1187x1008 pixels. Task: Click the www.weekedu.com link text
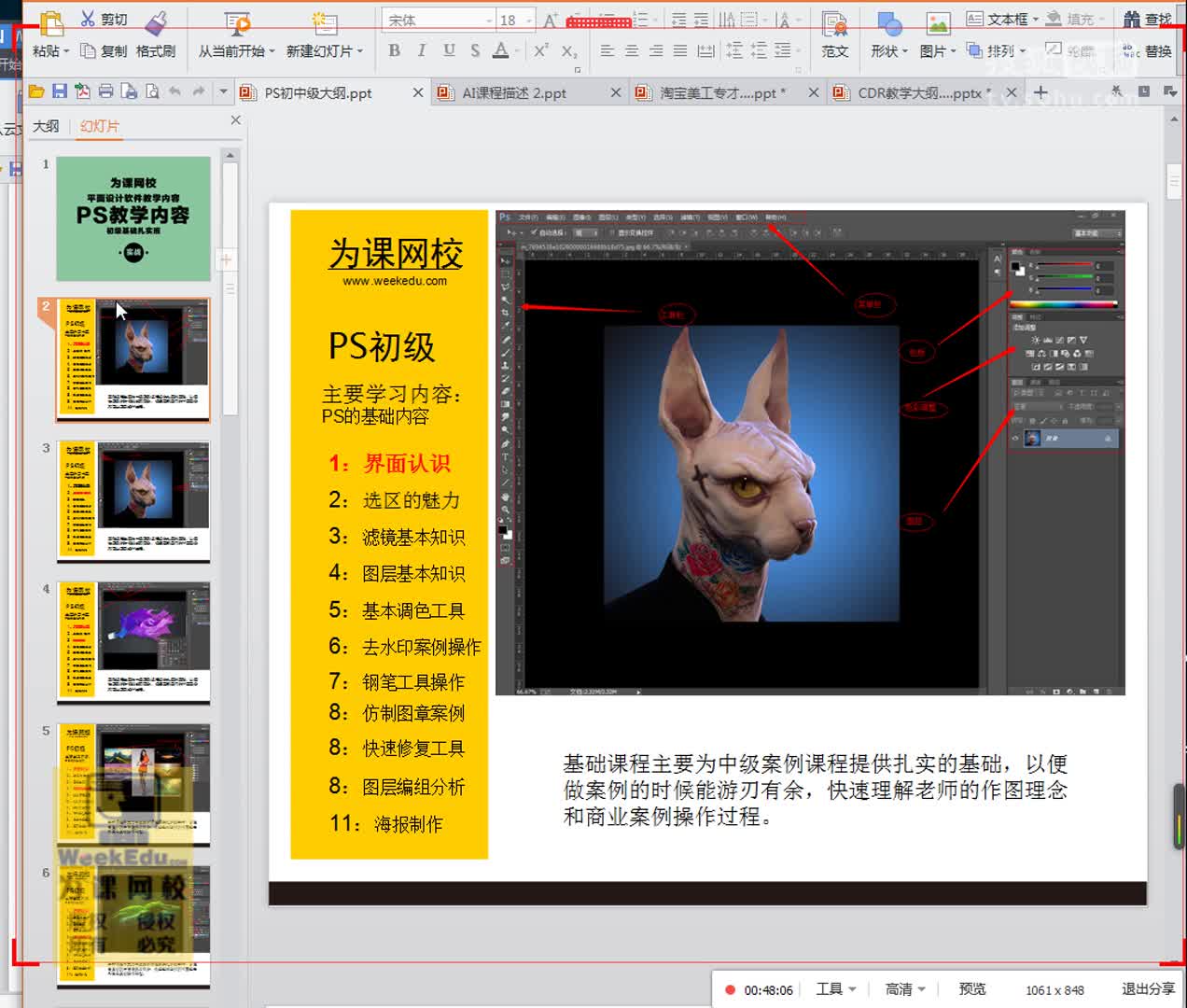pyautogui.click(x=394, y=281)
